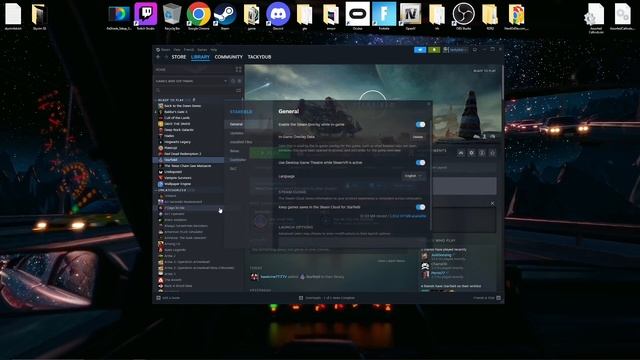Image resolution: width=640 pixels, height=360 pixels.
Task: Select Wallpaper Engine in library list
Action: pyautogui.click(x=178, y=184)
